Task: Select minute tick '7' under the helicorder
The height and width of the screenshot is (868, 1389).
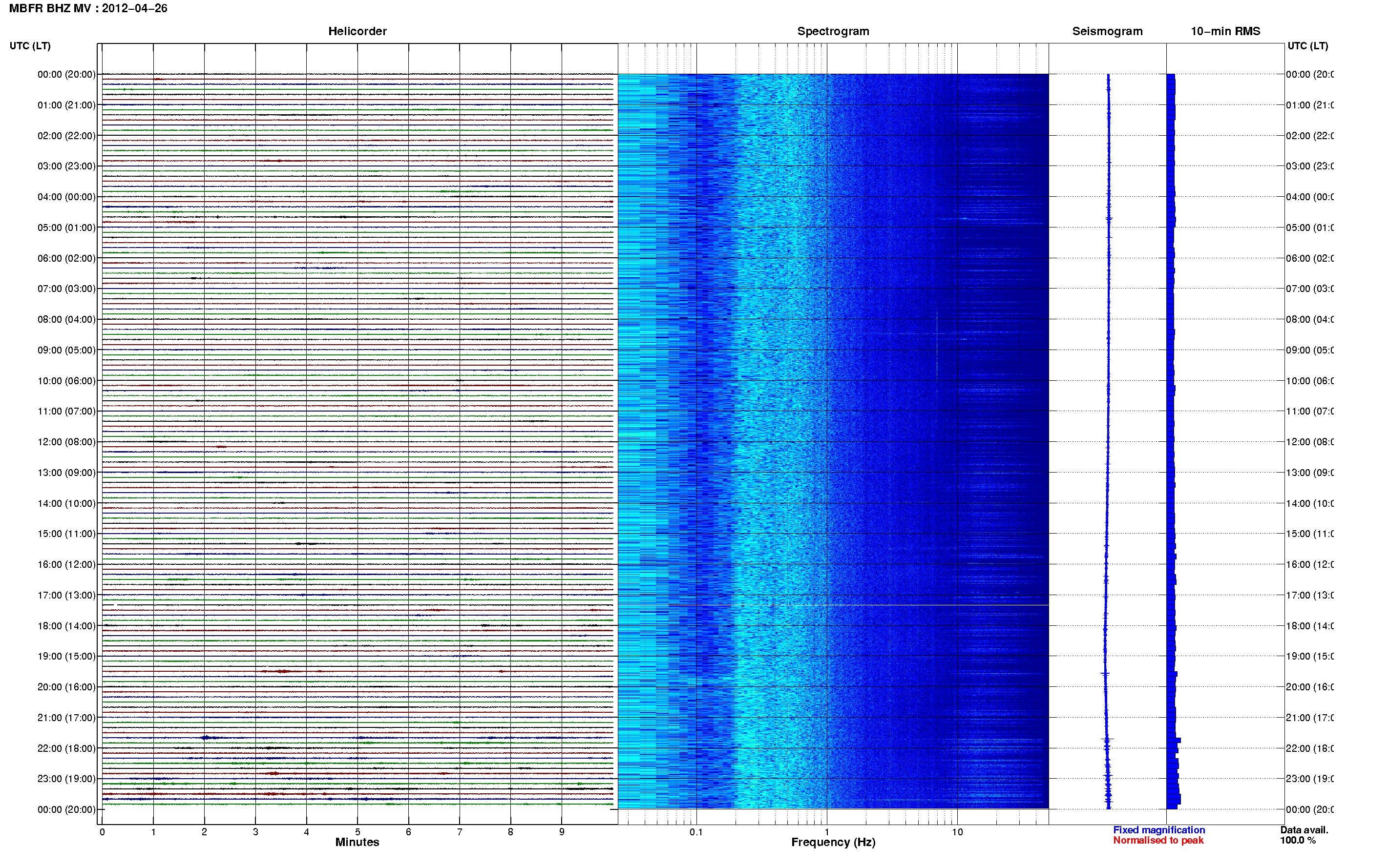Action: 460,832
